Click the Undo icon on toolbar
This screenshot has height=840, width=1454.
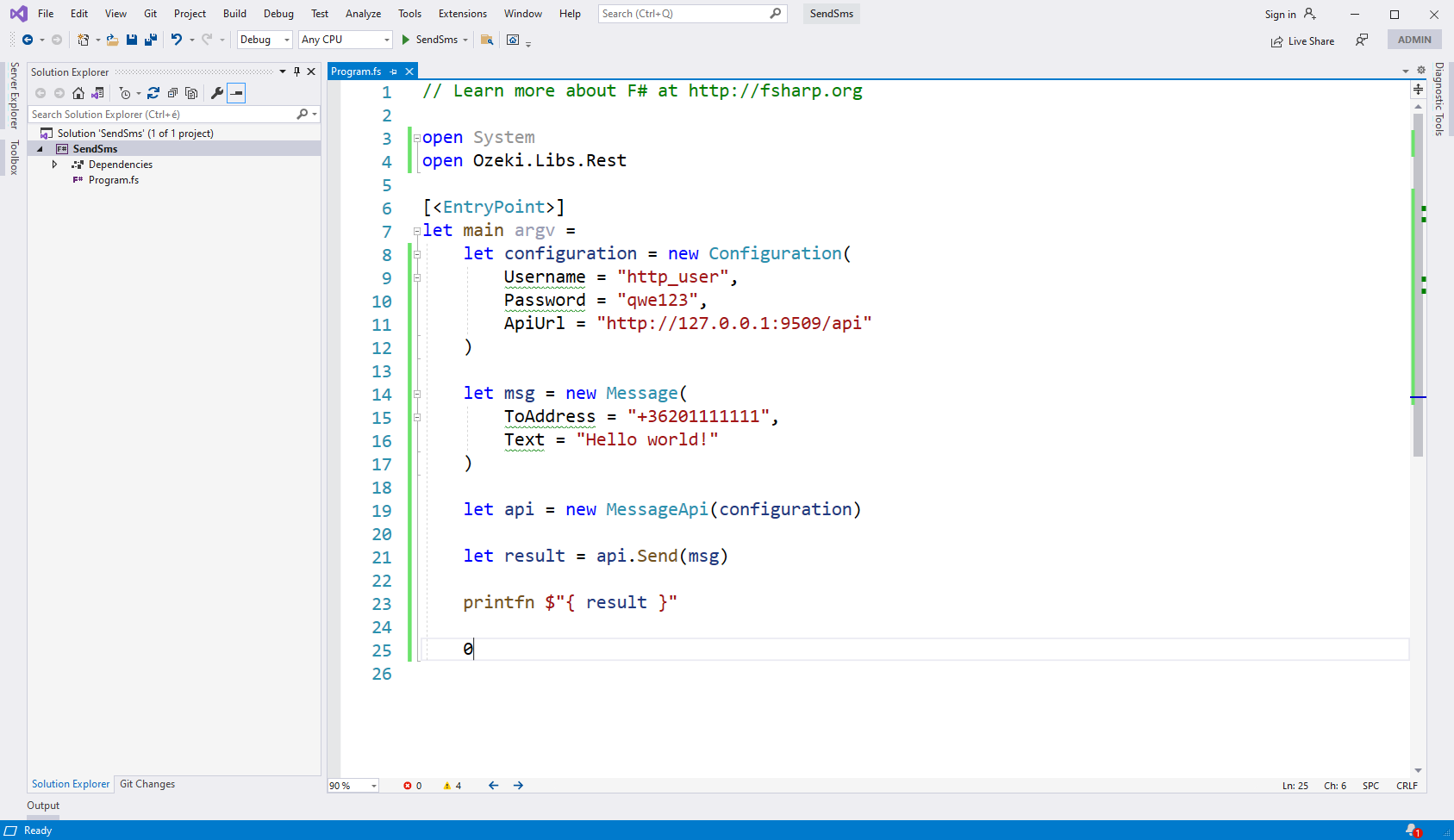[x=177, y=40]
